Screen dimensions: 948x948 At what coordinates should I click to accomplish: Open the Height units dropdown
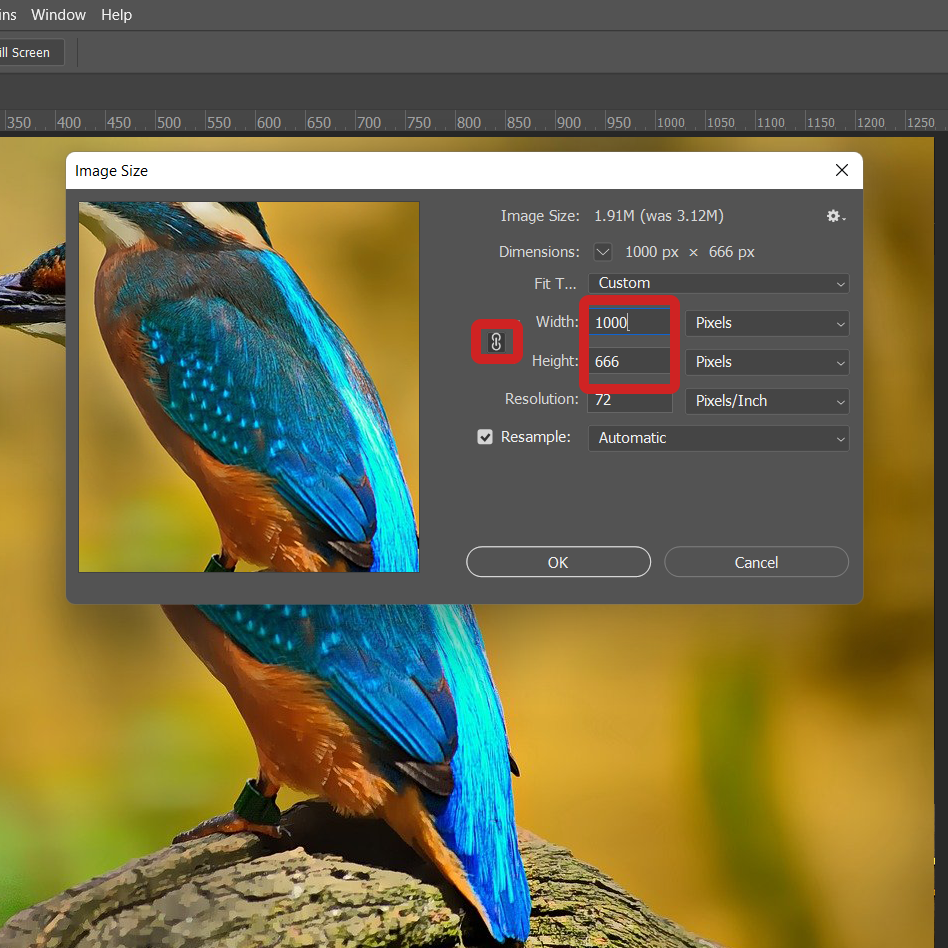coord(767,362)
